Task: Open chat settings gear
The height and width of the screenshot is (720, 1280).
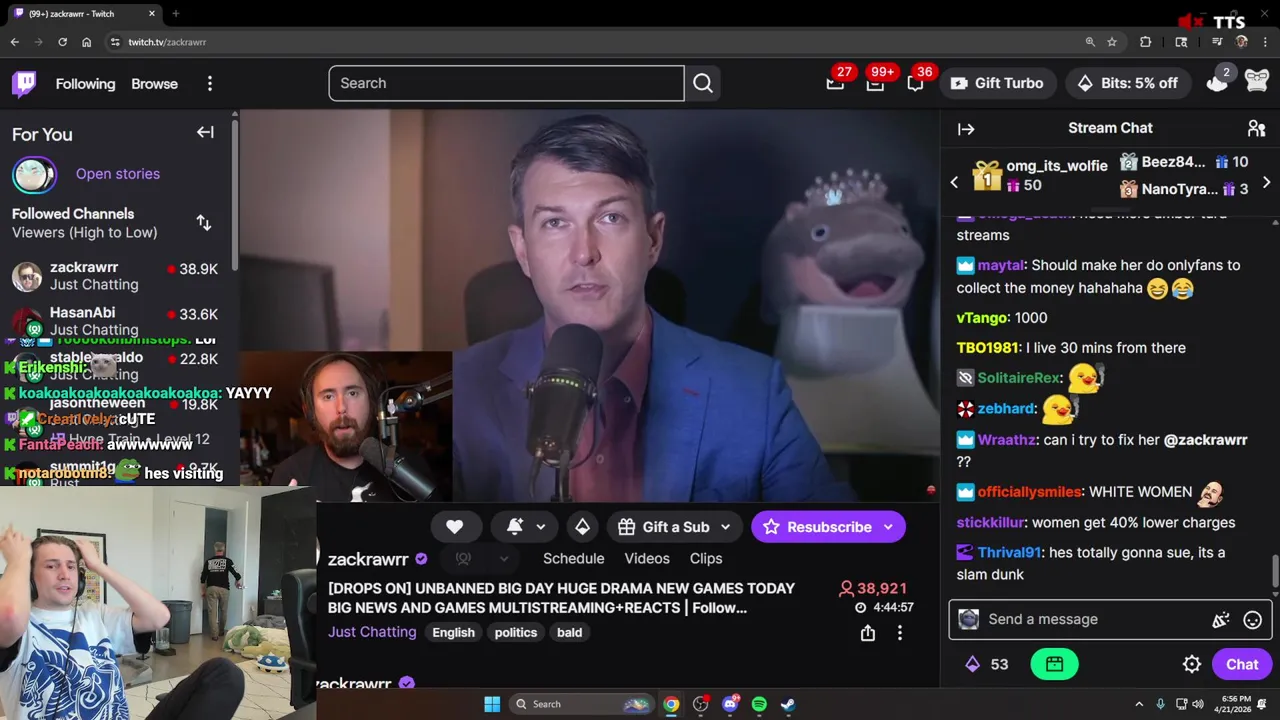Action: tap(1192, 664)
